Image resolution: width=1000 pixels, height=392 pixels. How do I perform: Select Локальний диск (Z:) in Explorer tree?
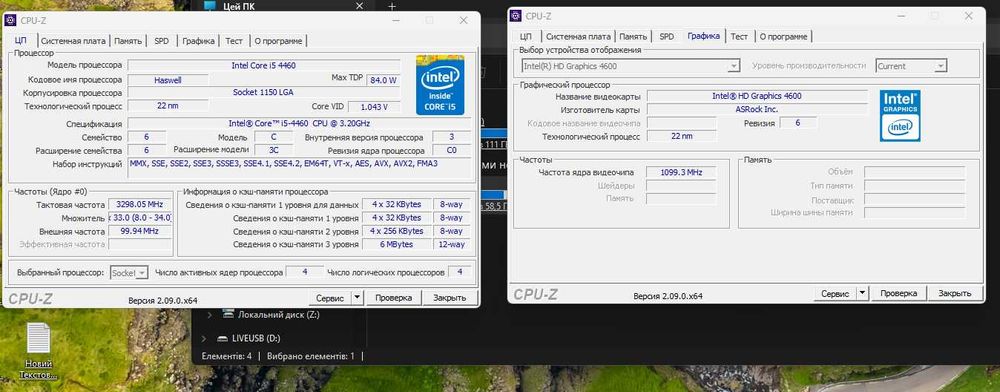tap(279, 314)
